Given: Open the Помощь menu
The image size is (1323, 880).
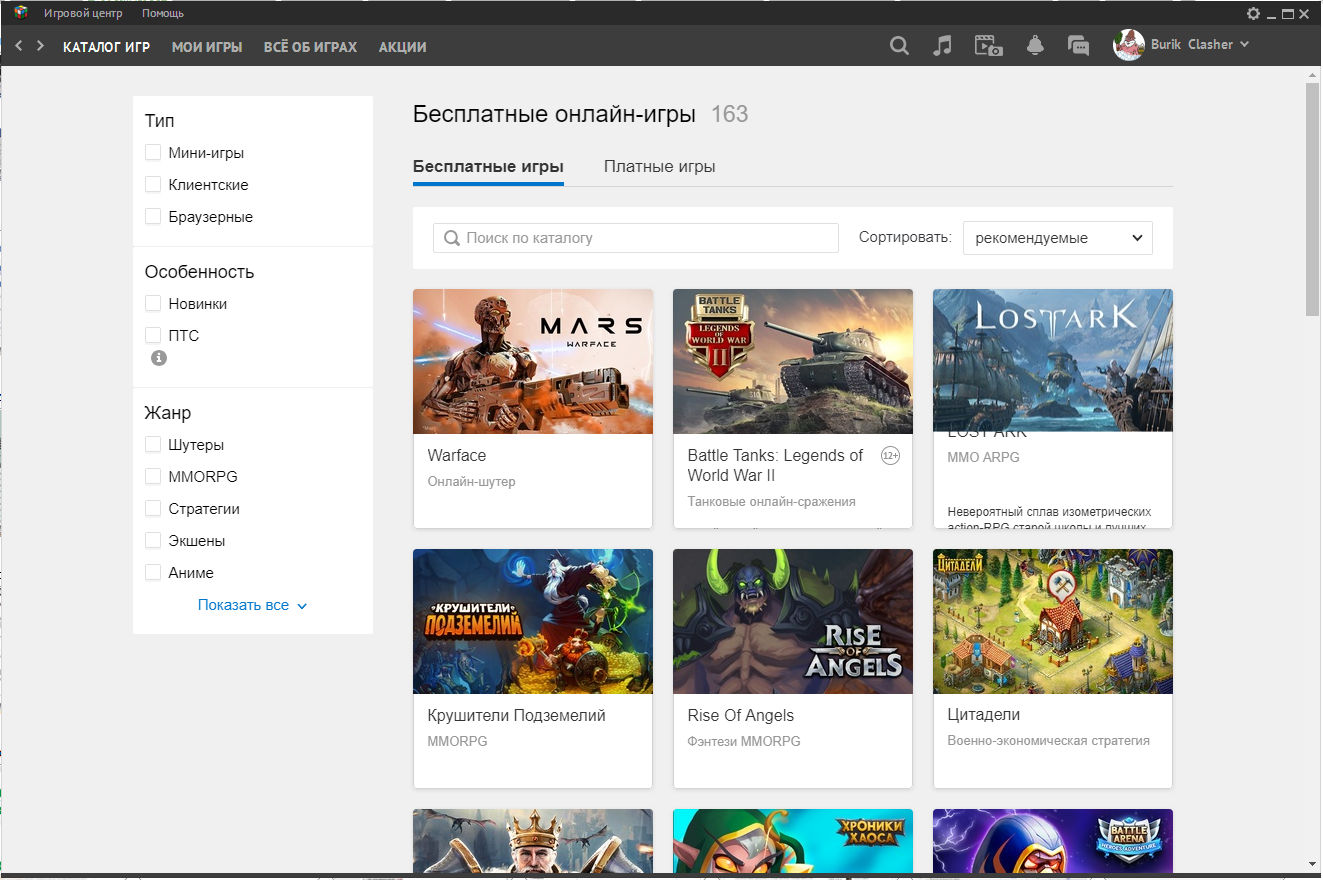Looking at the screenshot, I should tap(163, 13).
